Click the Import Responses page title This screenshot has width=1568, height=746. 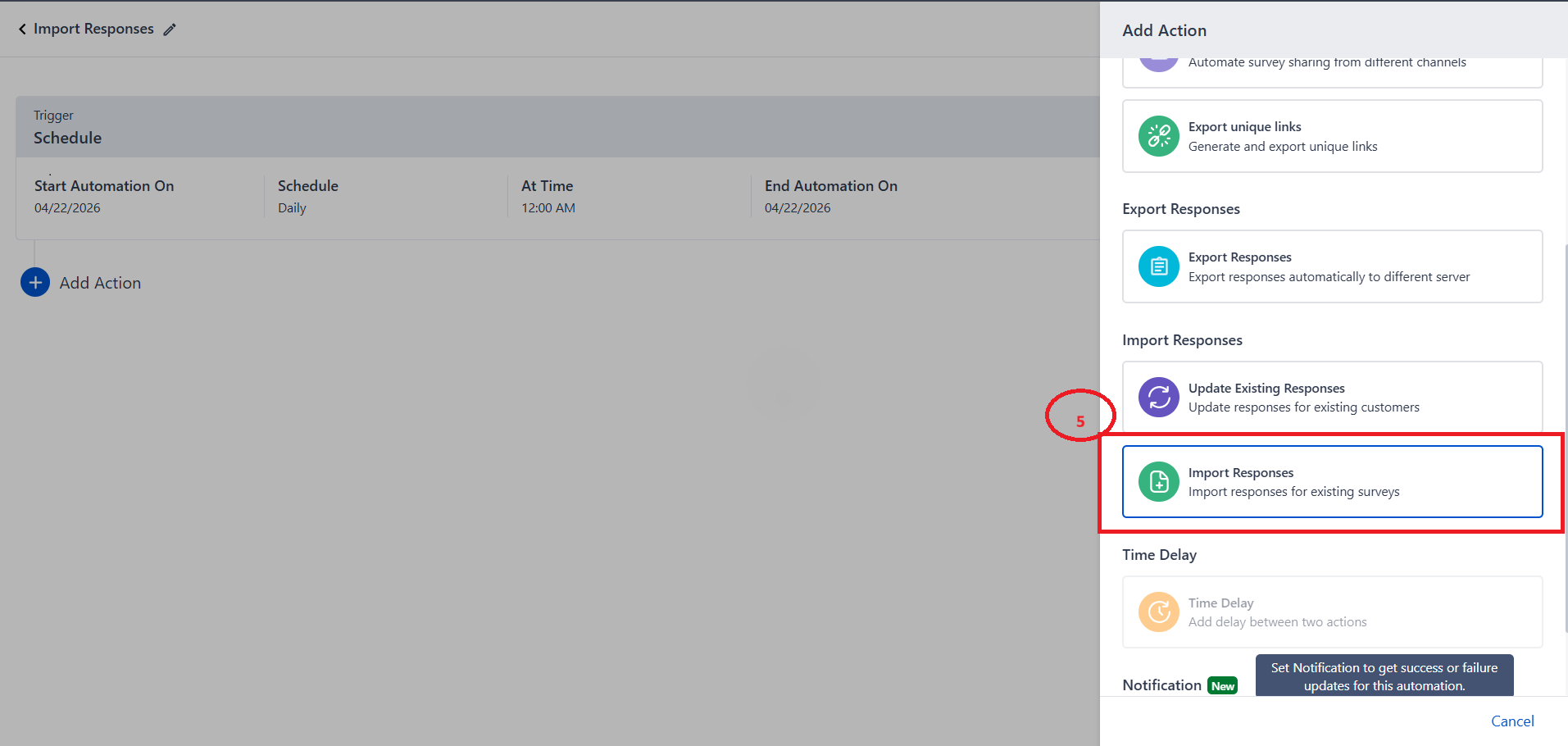(93, 30)
